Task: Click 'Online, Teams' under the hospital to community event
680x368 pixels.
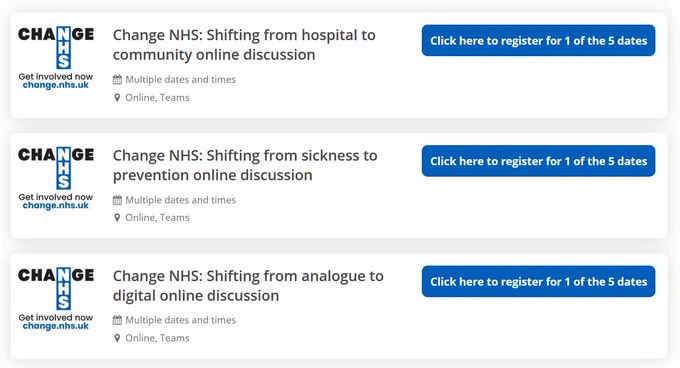Action: (x=157, y=98)
